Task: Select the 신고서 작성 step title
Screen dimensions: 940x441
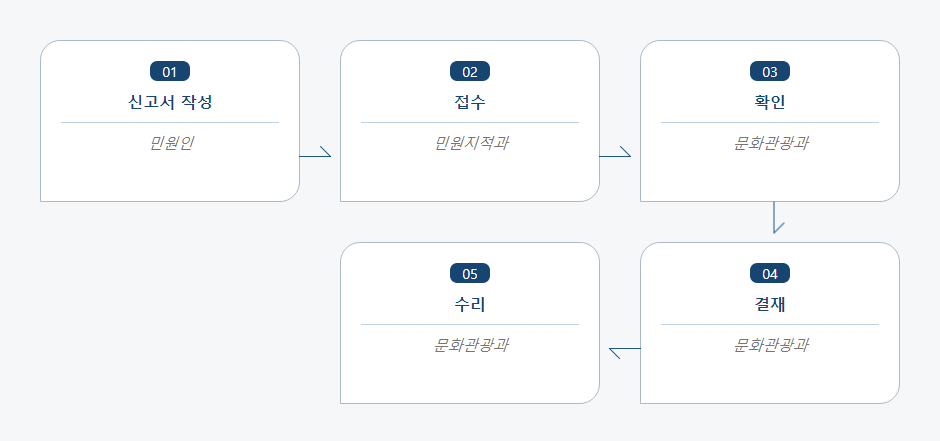Action: 170,102
